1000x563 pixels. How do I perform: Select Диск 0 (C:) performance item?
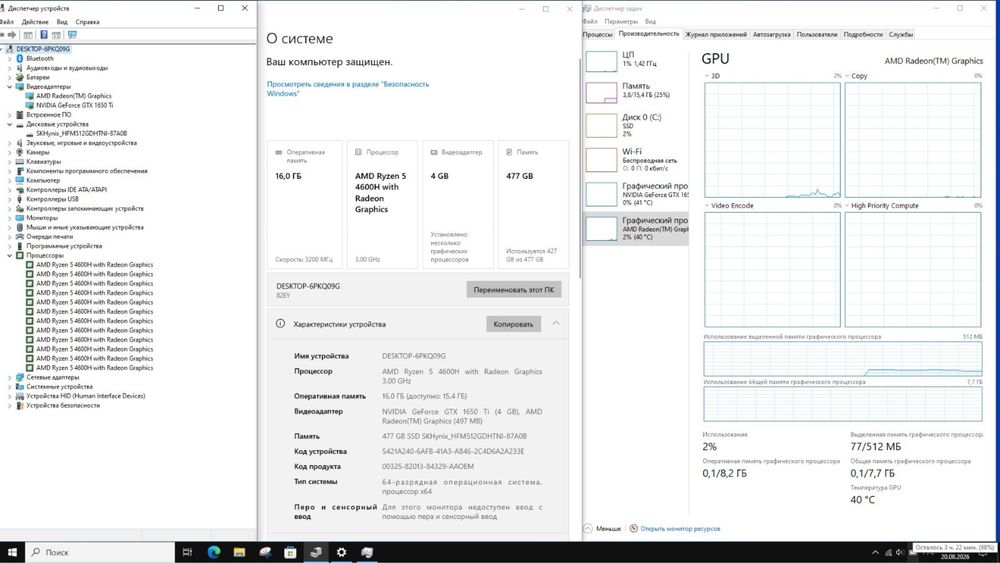(636, 126)
